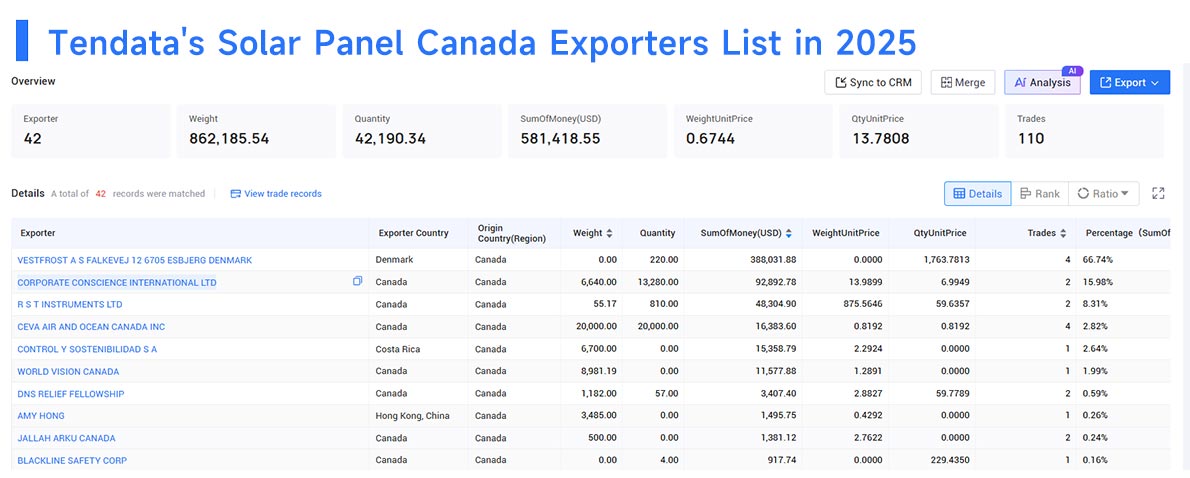The image size is (1190, 478).
Task: Open VESTFROST A S FALKEVEJ exporter link
Action: click(134, 260)
